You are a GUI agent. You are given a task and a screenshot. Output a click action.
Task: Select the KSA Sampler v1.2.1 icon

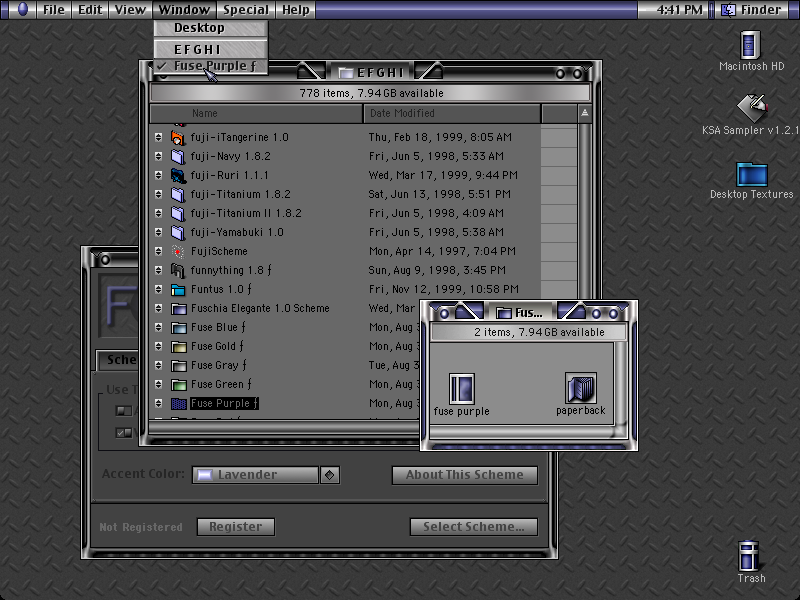pyautogui.click(x=752, y=108)
